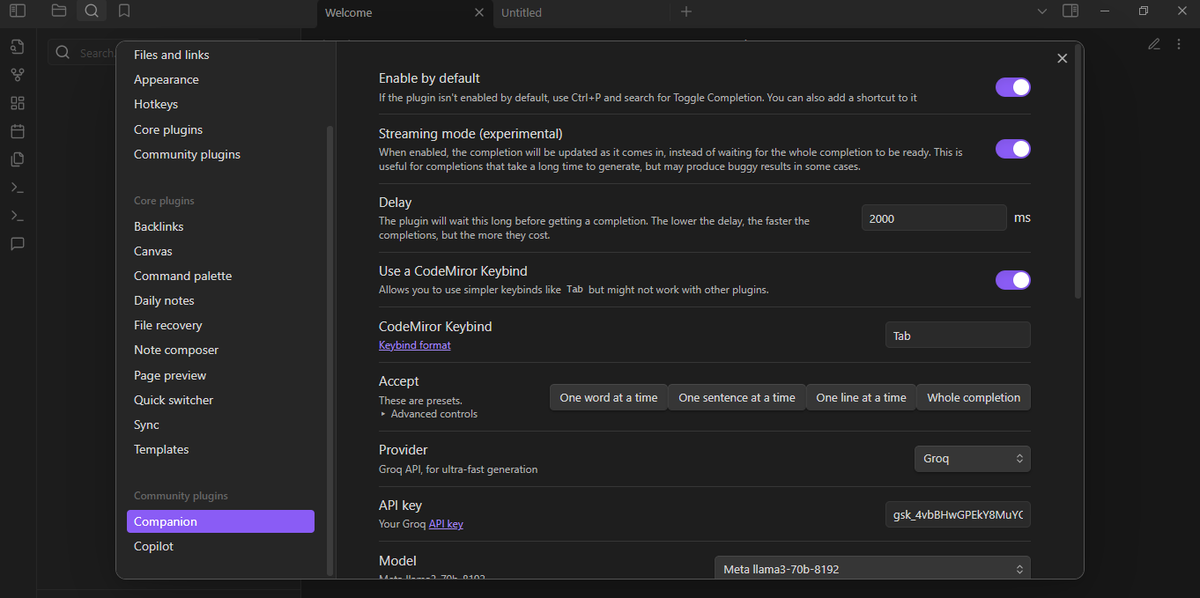1200x598 pixels.
Task: Open graph view from the ribbon
Action: tap(17, 75)
